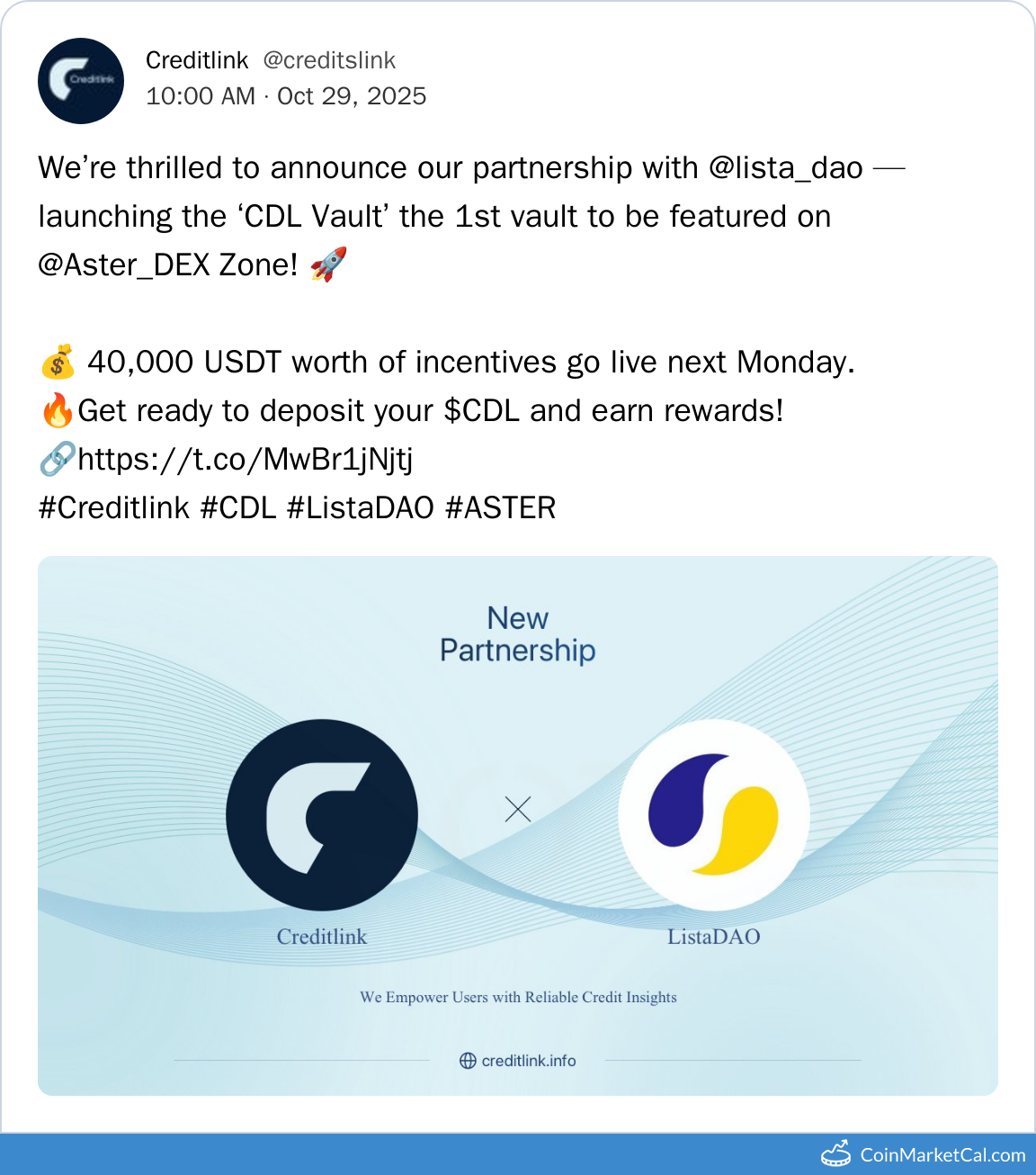
Task: Open the @creditslink handle
Action: click(x=329, y=60)
